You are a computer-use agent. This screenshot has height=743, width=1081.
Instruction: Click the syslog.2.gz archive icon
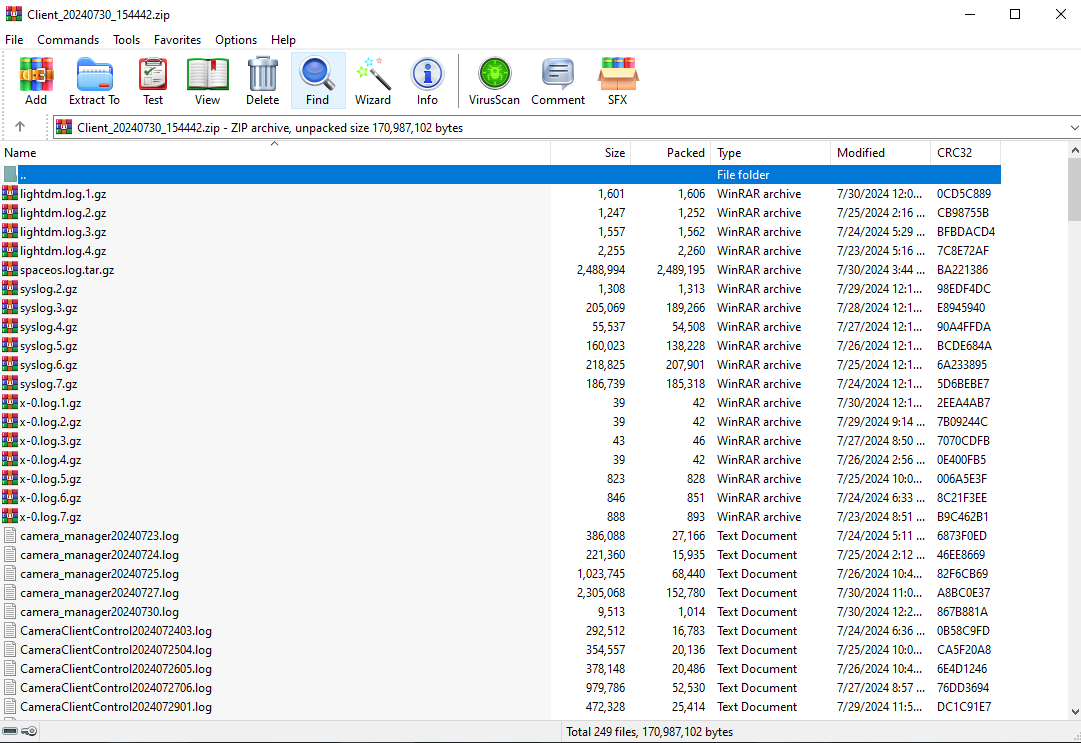click(10, 289)
